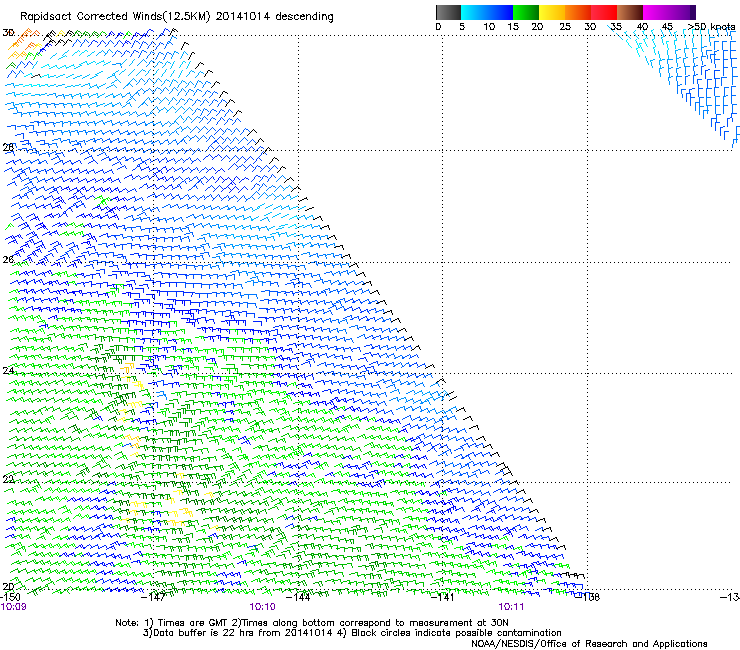Click the '-144' longitude label
Screen dimensions: 740x650
point(298,597)
